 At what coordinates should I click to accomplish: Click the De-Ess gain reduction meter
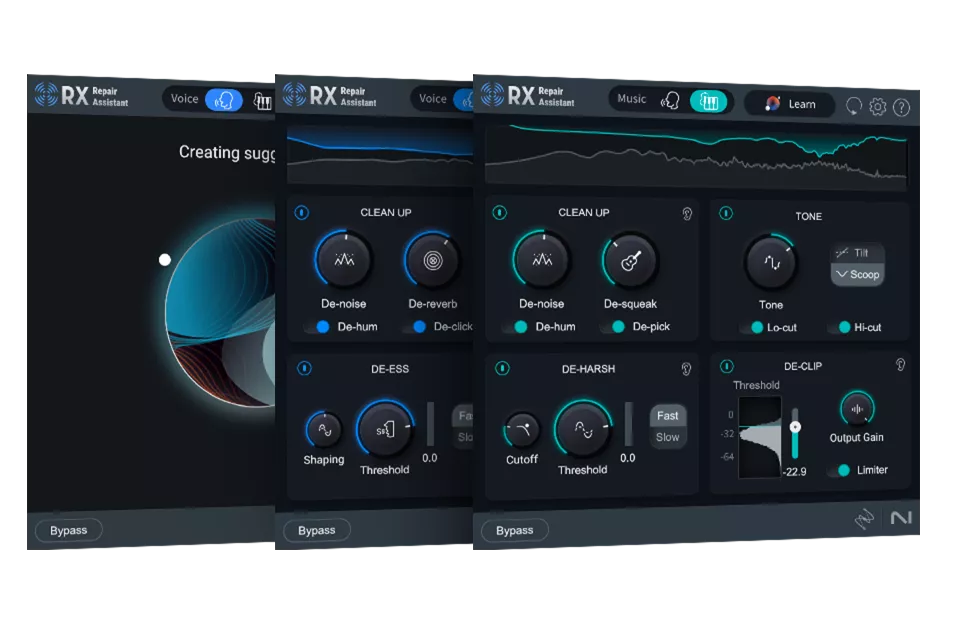coord(430,424)
